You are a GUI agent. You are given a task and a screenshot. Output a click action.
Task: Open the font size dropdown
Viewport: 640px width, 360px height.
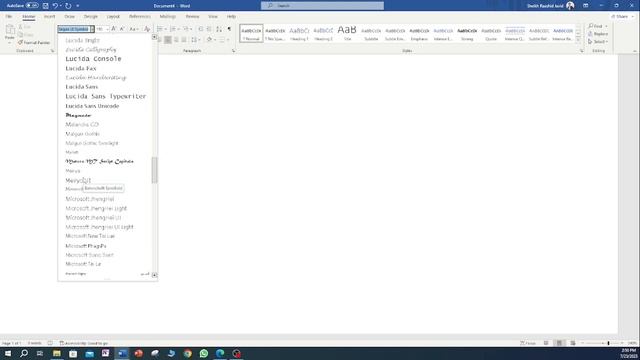click(x=107, y=29)
